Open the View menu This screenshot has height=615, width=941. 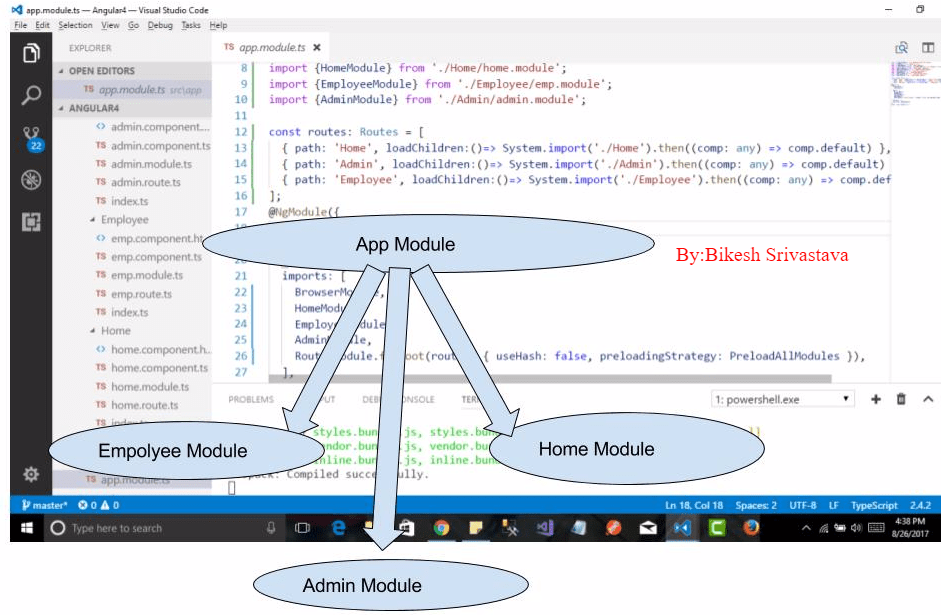(x=110, y=24)
